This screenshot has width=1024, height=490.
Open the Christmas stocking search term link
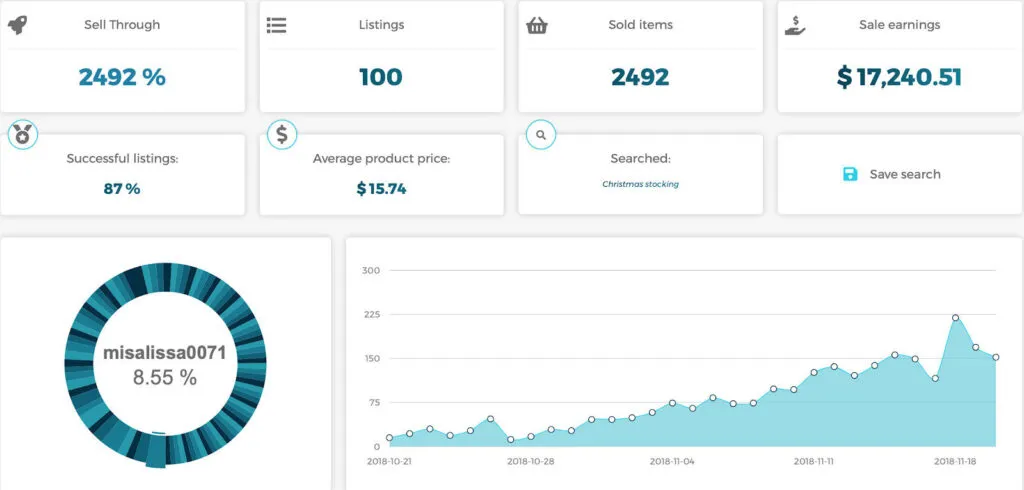[x=640, y=184]
